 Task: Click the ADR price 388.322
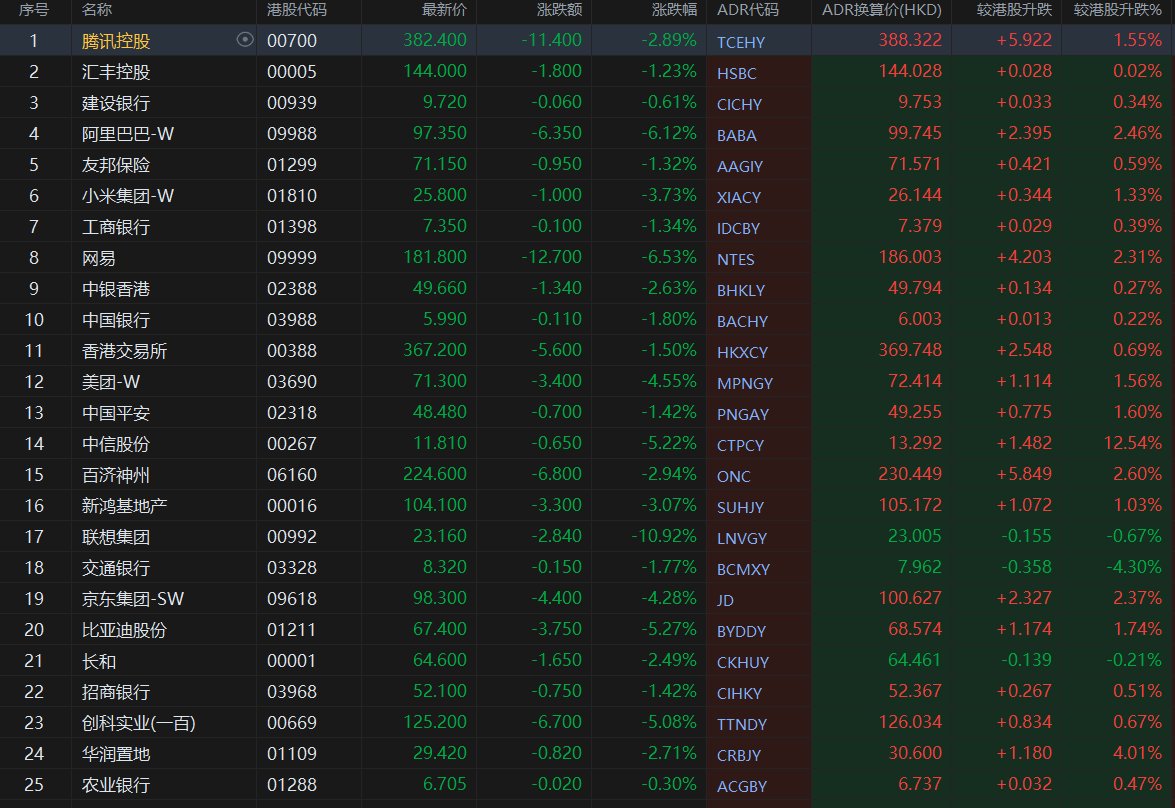(x=910, y=40)
